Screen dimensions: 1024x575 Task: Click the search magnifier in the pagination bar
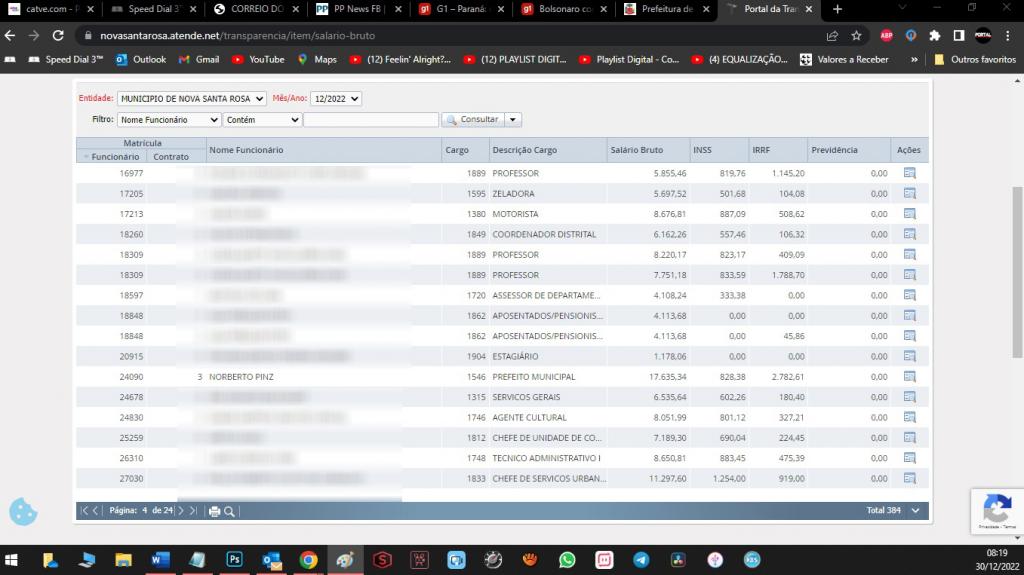point(229,512)
